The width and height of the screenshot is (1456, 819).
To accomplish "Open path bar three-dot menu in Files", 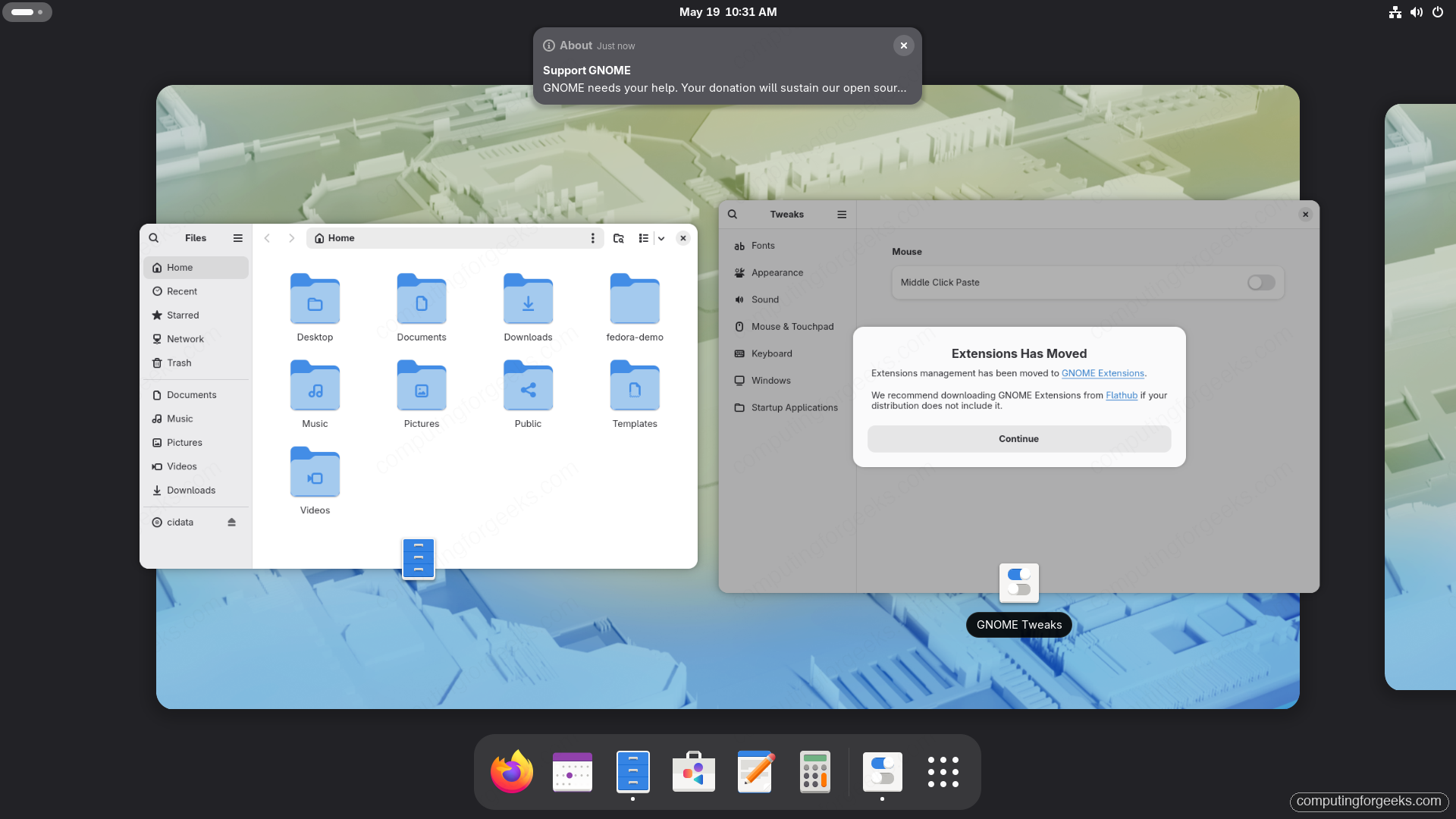I will 593,238.
